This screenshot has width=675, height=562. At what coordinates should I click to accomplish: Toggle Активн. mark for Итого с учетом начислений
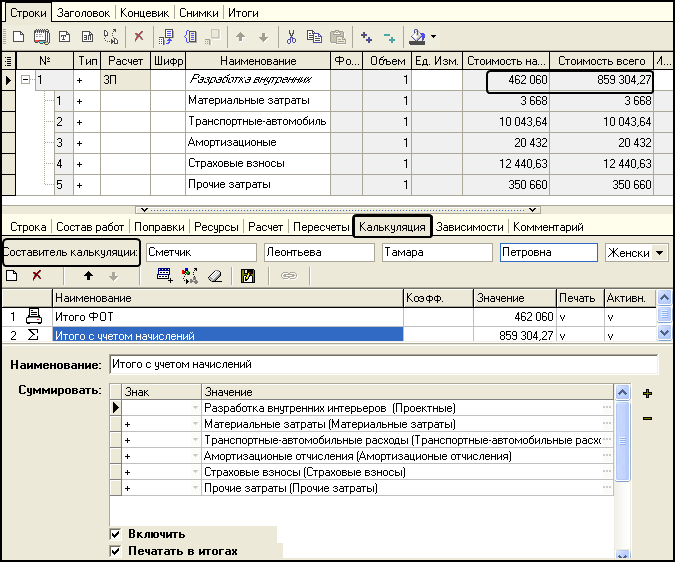click(x=610, y=336)
